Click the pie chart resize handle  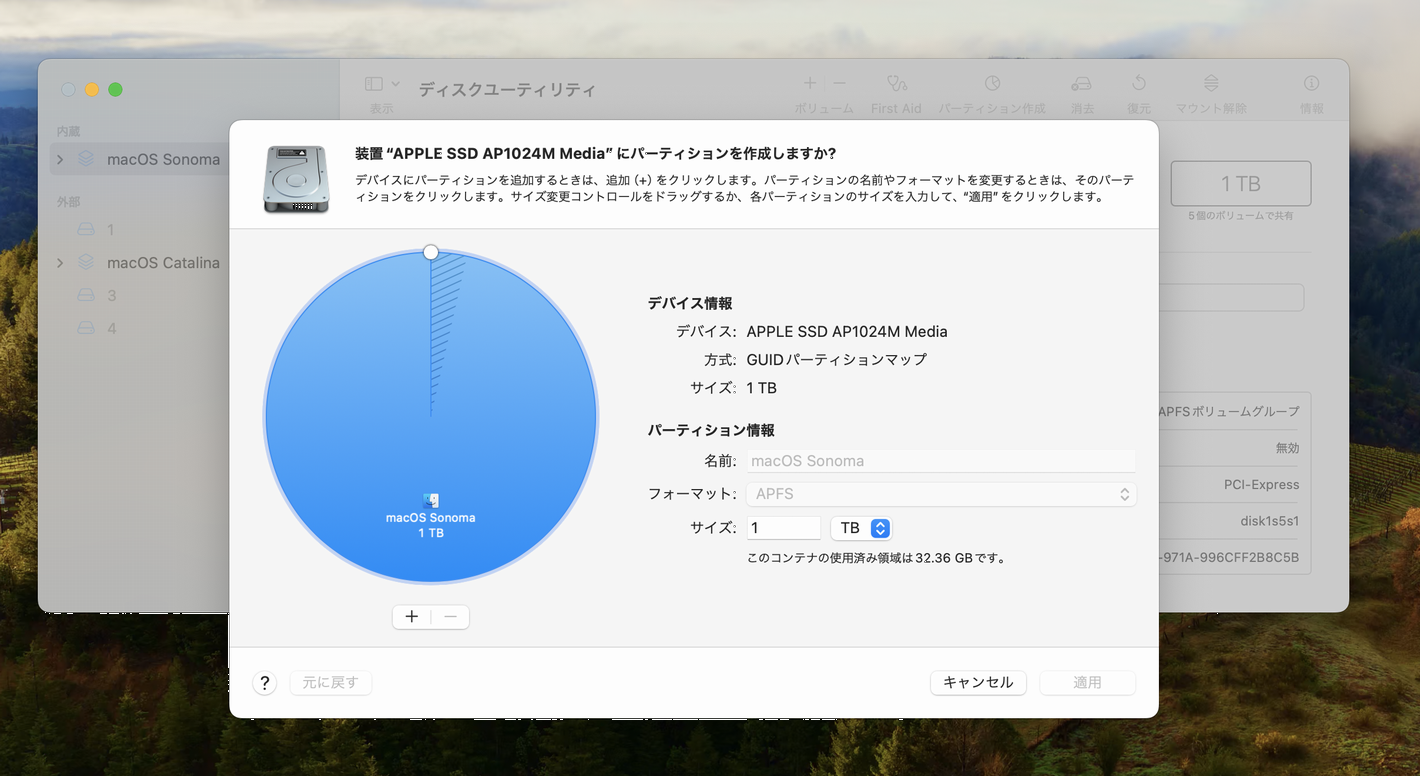pyautogui.click(x=431, y=252)
